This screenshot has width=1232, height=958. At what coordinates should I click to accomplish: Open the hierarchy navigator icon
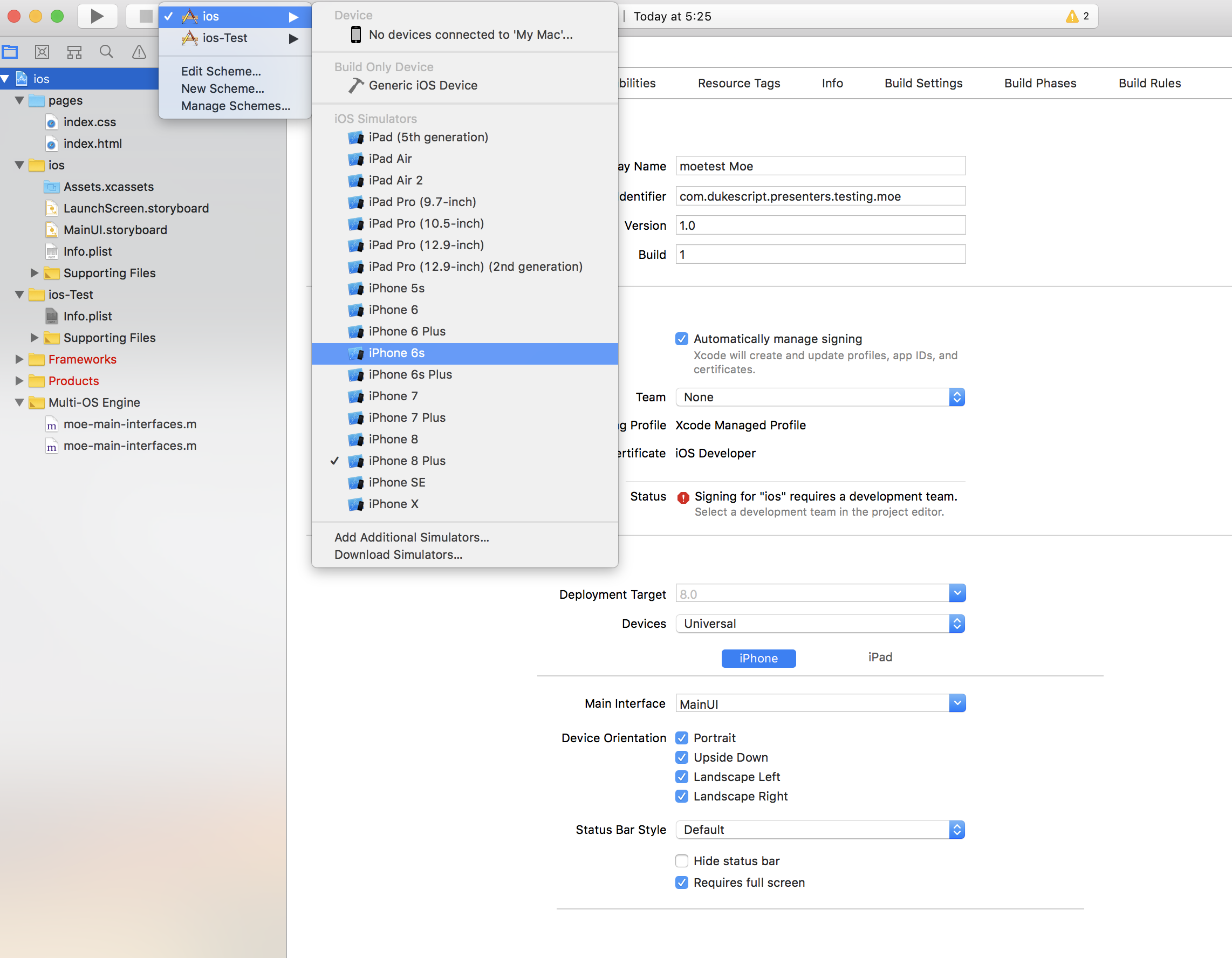click(74, 52)
